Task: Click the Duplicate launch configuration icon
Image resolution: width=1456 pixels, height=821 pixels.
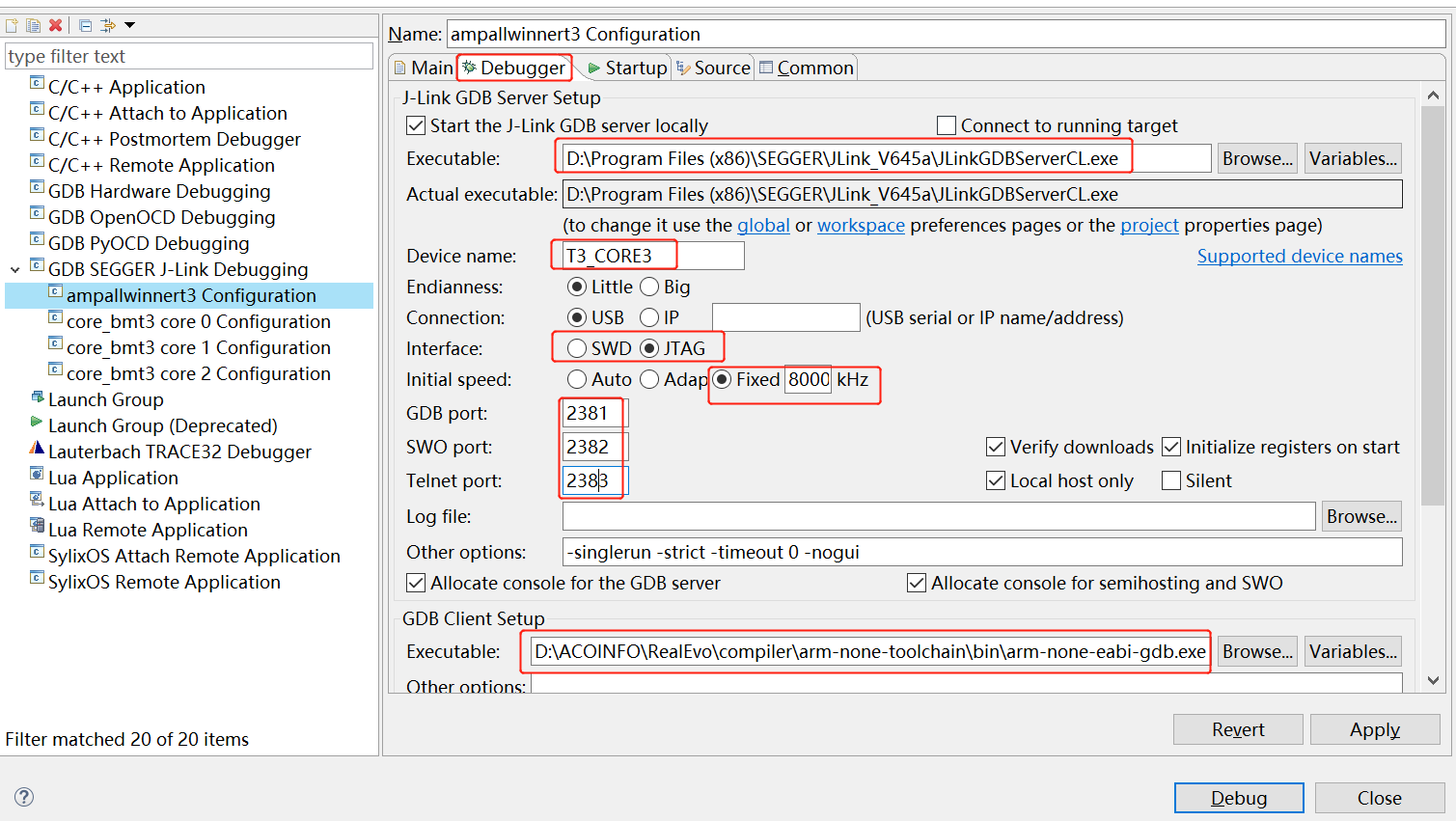Action: click(33, 25)
